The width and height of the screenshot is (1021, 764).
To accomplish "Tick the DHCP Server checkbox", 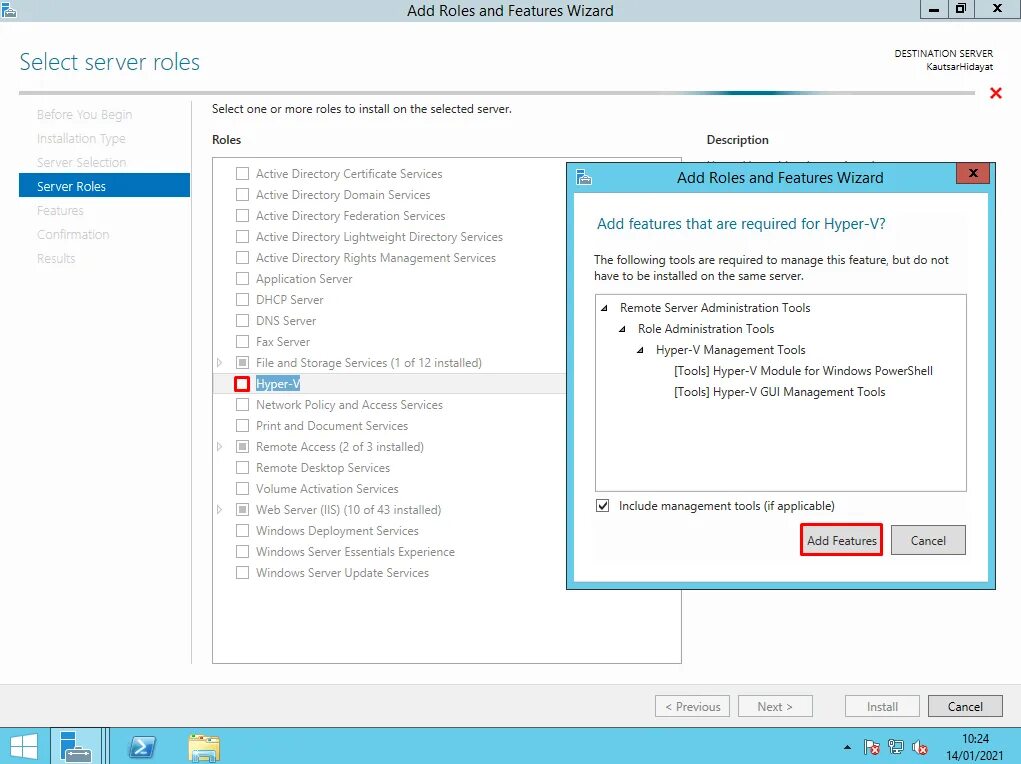I will tap(242, 300).
